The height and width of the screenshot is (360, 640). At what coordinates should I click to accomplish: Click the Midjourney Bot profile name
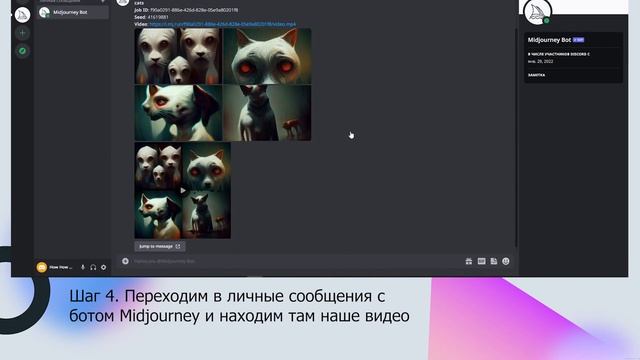(549, 40)
